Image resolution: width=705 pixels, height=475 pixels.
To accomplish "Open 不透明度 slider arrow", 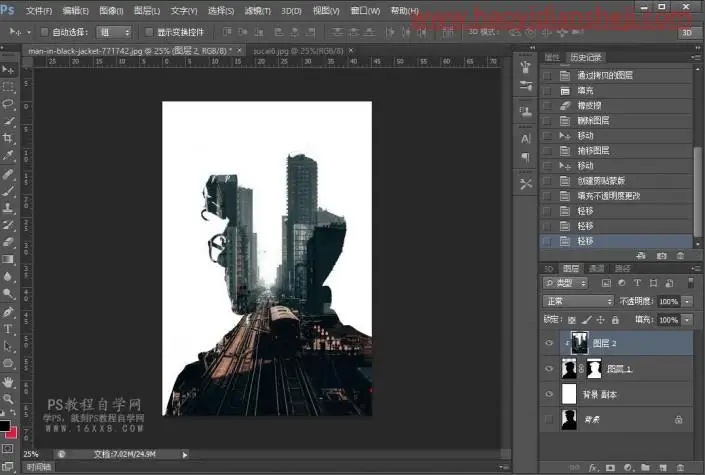I will [x=687, y=301].
